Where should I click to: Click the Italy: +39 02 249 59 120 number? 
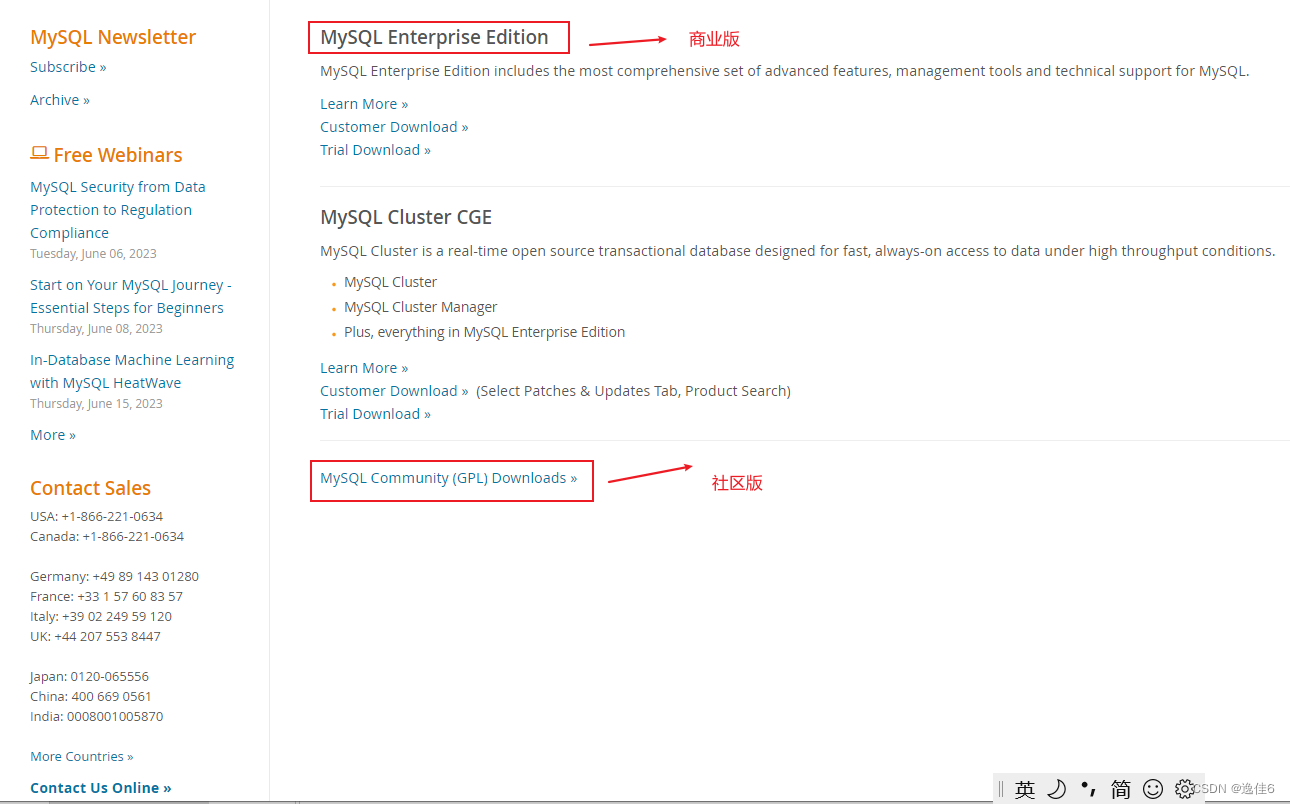click(101, 617)
